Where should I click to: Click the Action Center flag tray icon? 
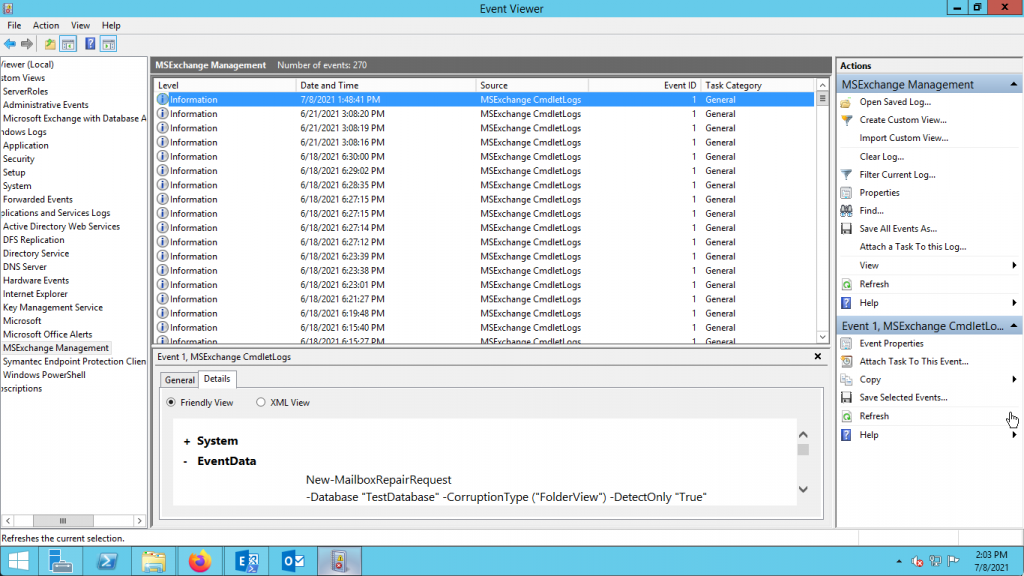[953, 561]
